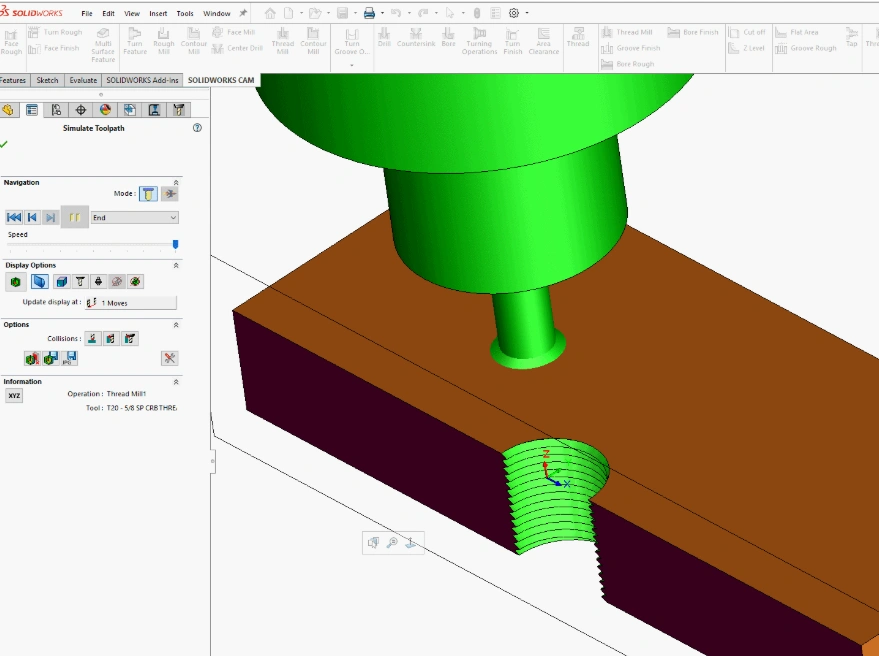The width and height of the screenshot is (879, 656).
Task: Select Turbo mode button
Action: [x=169, y=194]
